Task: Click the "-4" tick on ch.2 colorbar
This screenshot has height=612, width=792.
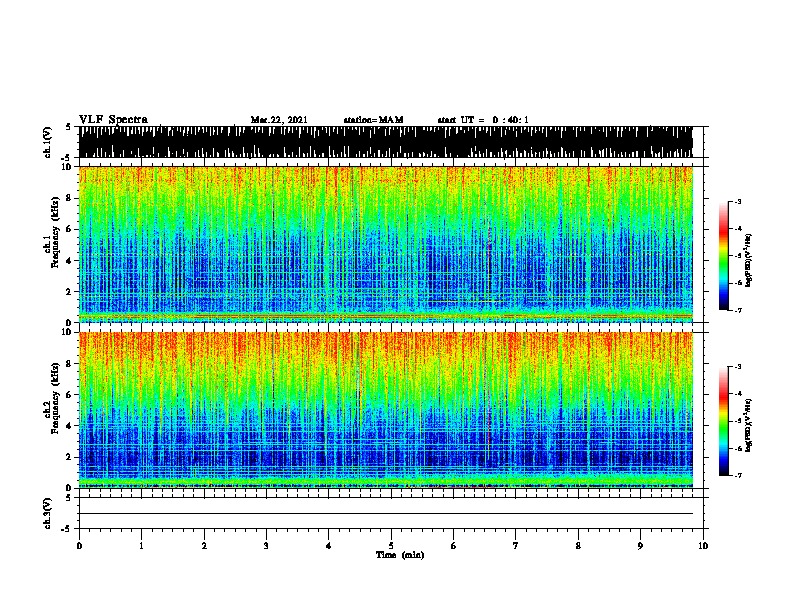Action: coord(737,394)
